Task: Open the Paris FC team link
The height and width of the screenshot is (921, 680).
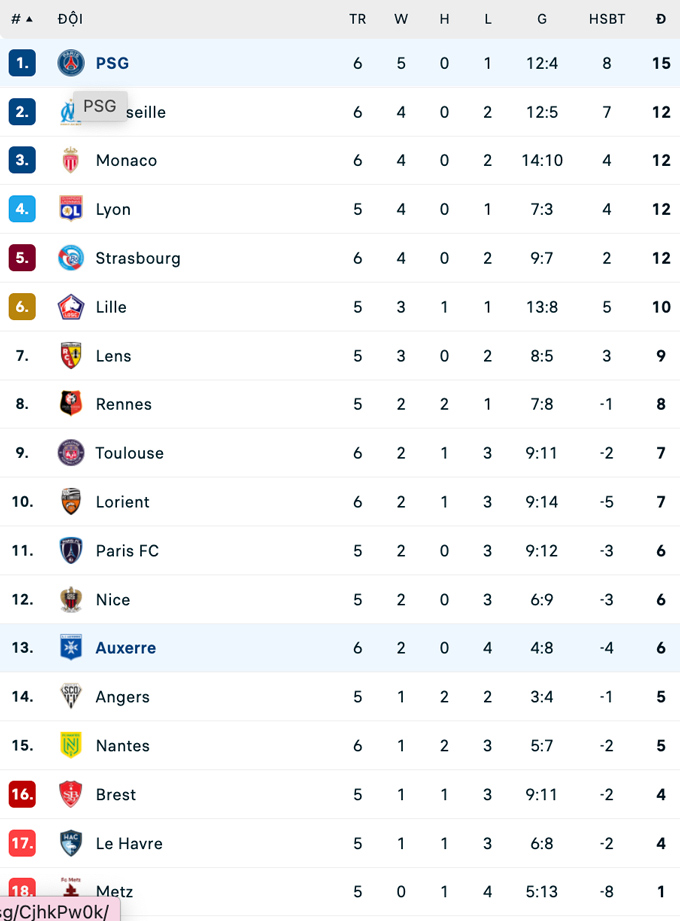Action: tap(127, 551)
